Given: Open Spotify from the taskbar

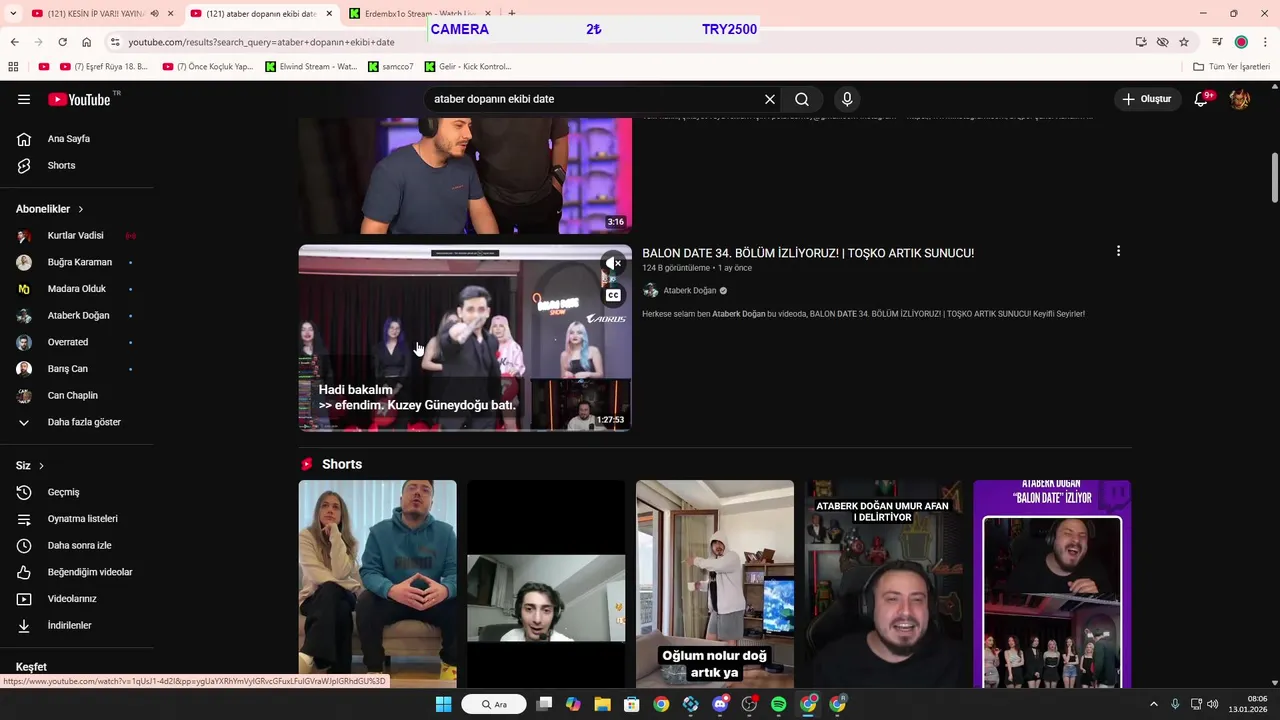Looking at the screenshot, I should click(779, 704).
